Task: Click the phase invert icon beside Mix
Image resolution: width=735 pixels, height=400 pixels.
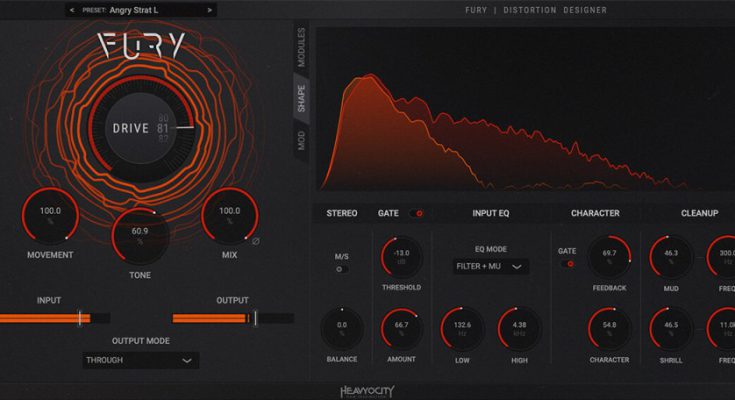Action: (x=256, y=241)
